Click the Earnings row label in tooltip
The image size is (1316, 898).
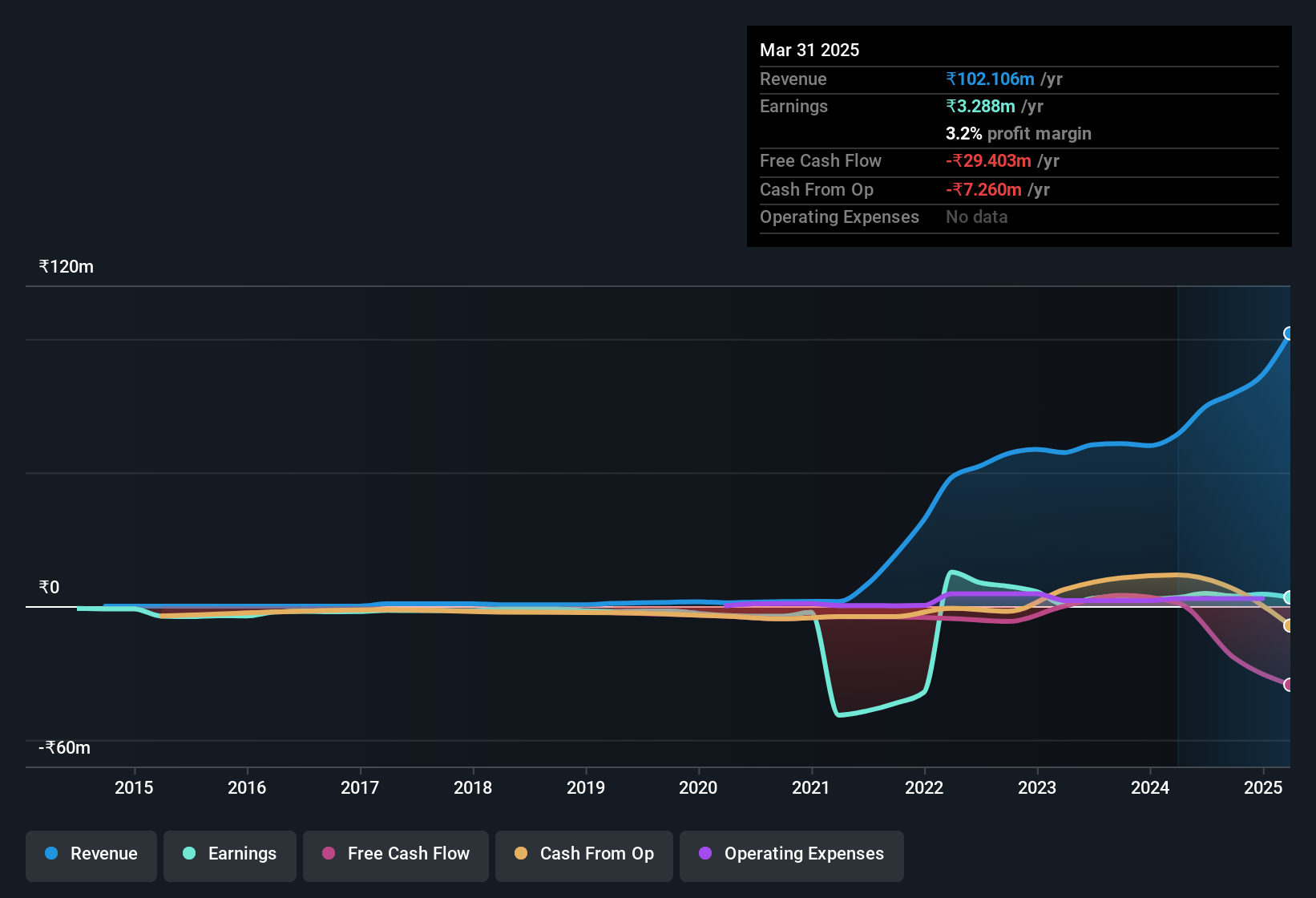(793, 106)
